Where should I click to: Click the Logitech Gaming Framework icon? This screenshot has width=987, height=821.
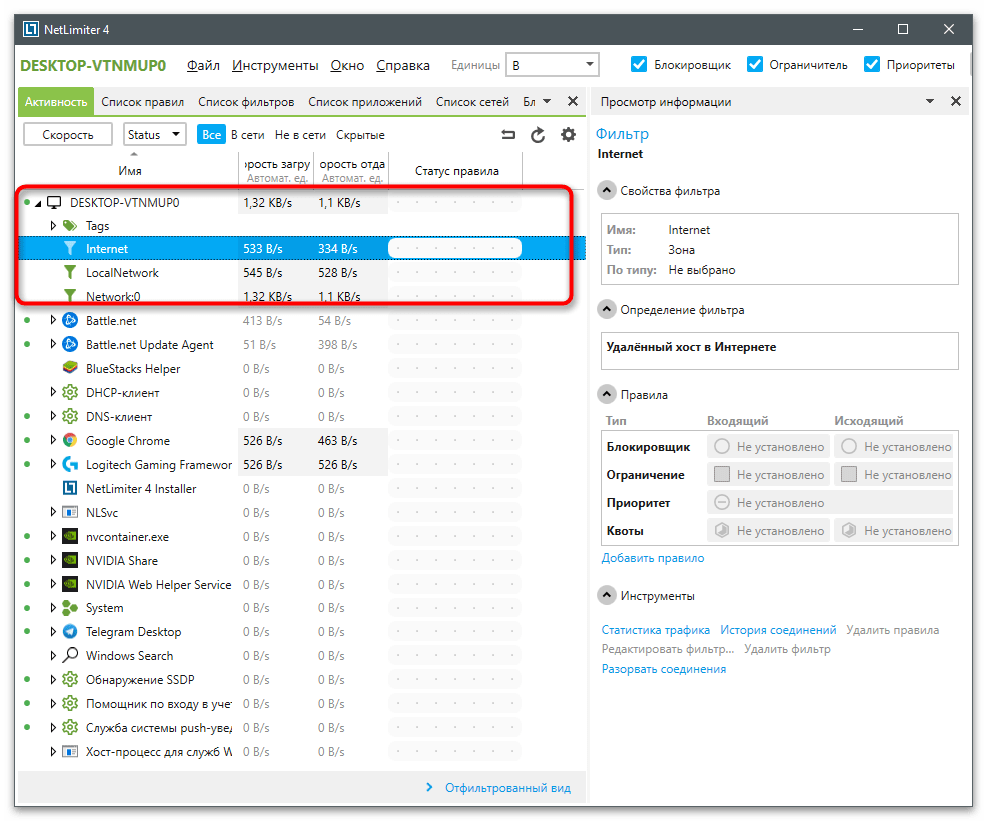[70, 465]
